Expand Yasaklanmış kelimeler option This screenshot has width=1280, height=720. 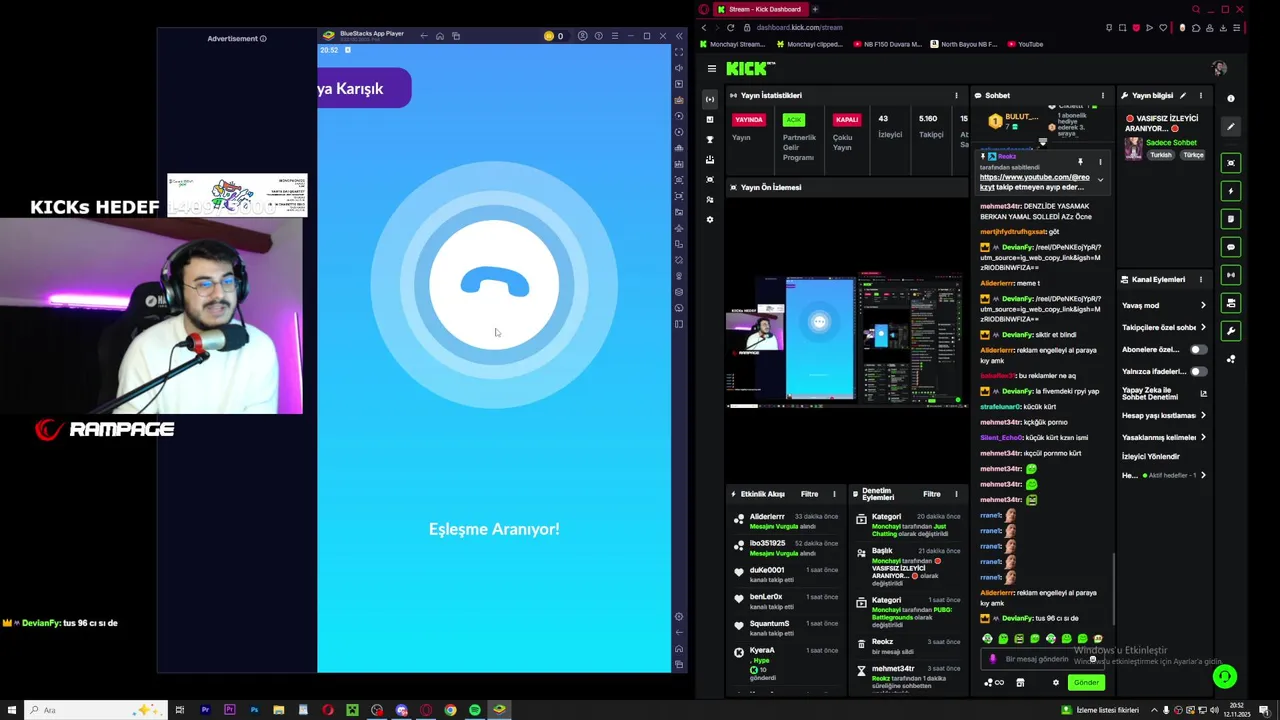pyautogui.click(x=1163, y=438)
